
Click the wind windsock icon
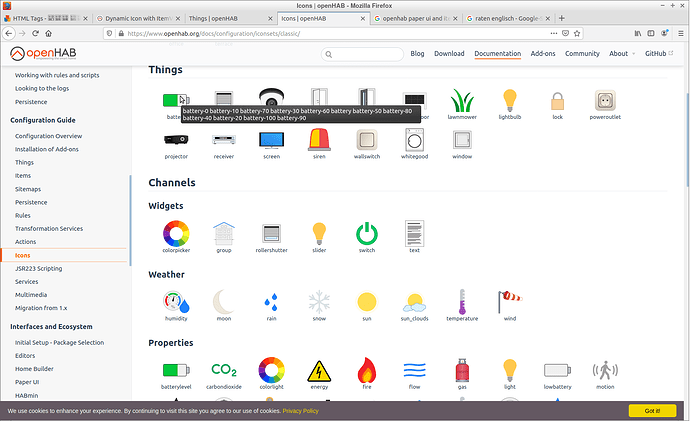point(510,302)
